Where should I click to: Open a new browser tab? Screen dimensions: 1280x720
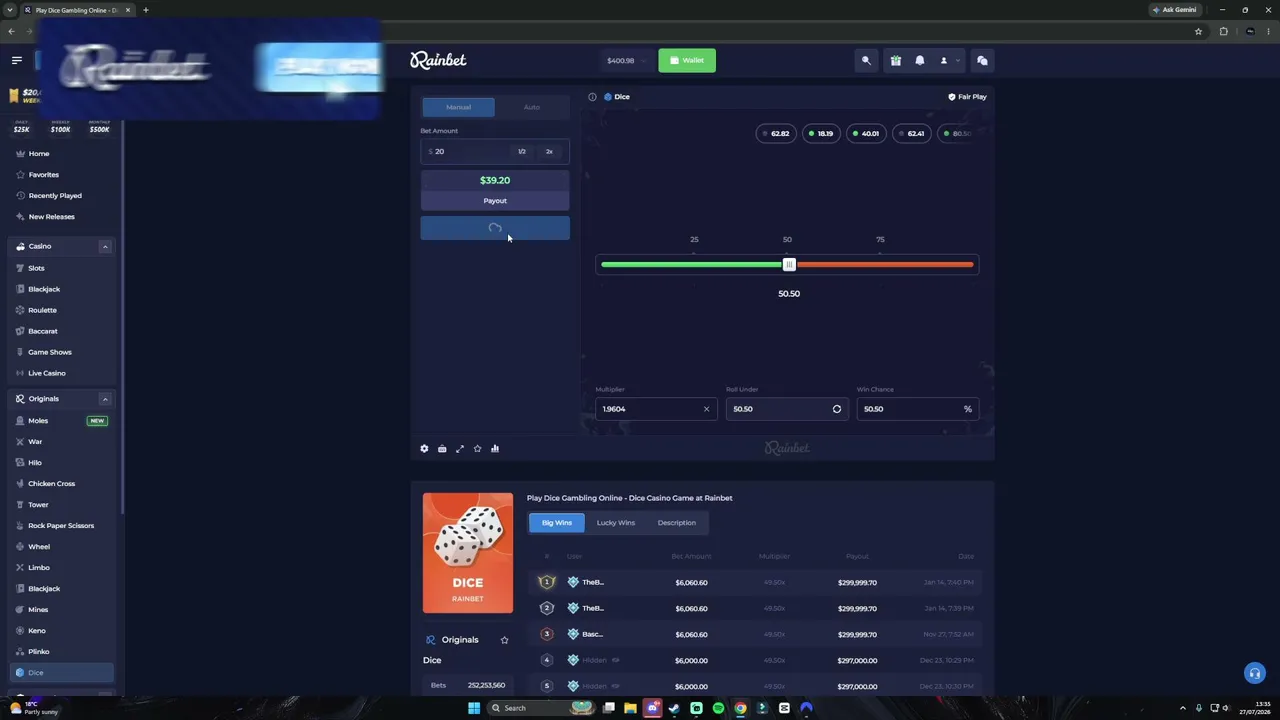point(146,10)
